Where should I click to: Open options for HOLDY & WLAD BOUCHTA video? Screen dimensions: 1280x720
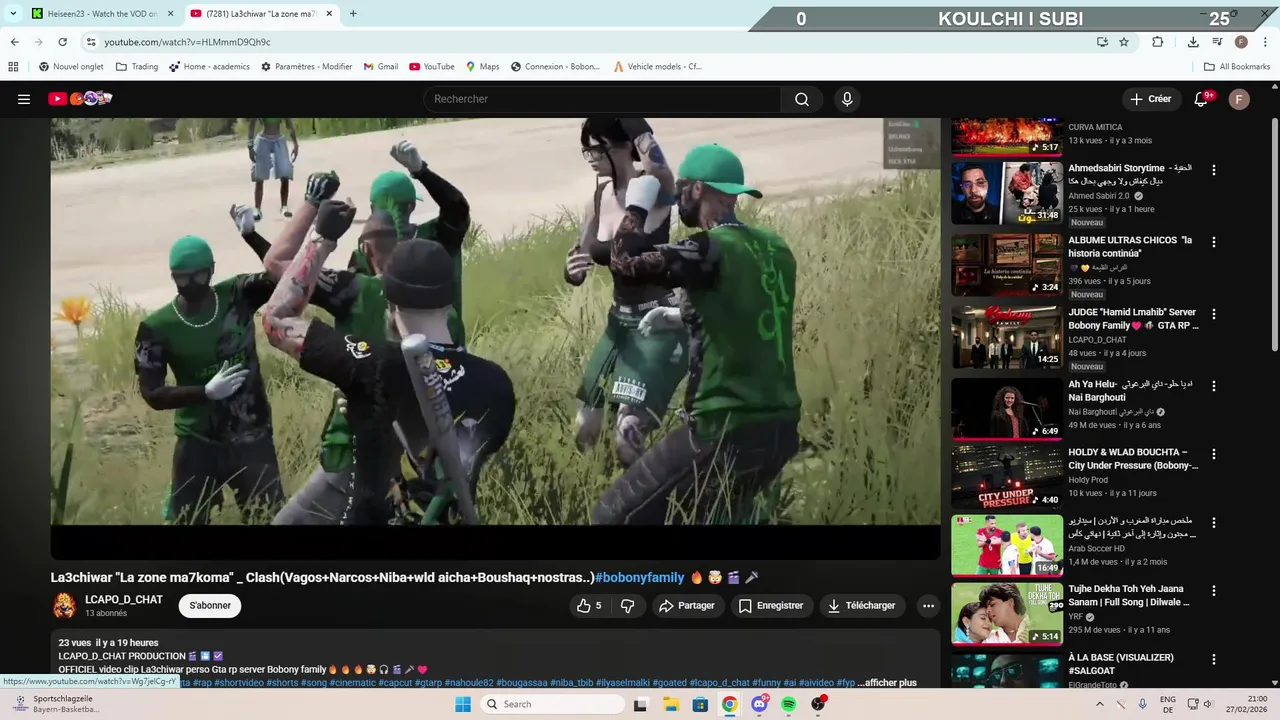pos(1214,454)
